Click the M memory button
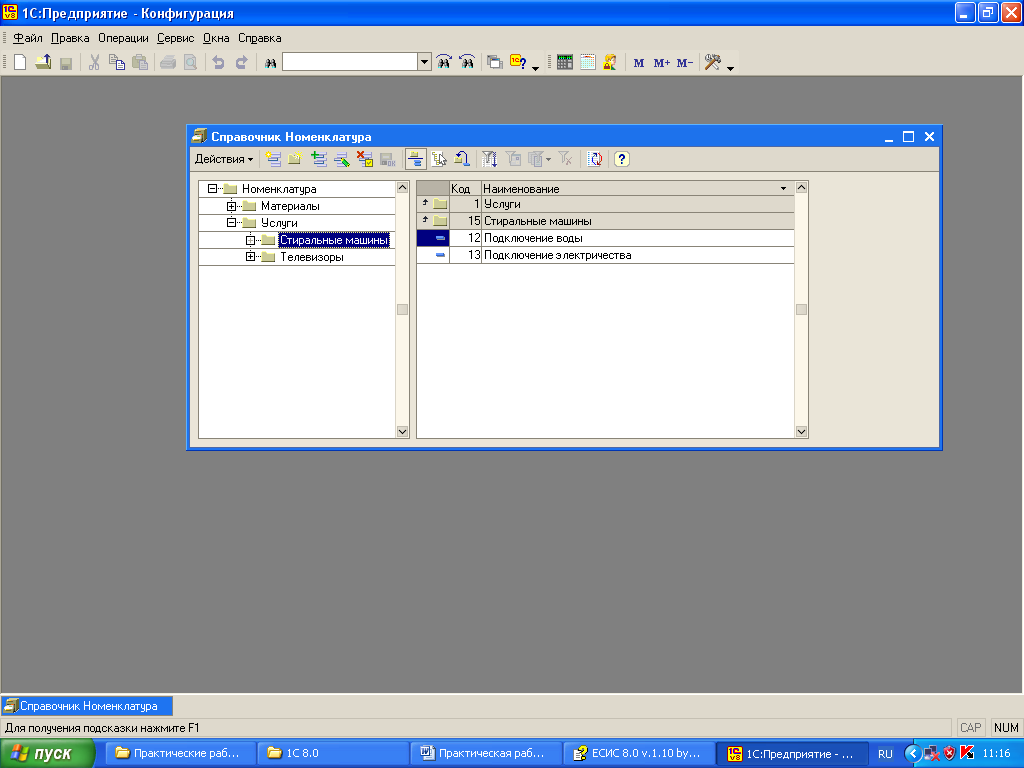Screen dimensions: 1024x768 pos(639,63)
